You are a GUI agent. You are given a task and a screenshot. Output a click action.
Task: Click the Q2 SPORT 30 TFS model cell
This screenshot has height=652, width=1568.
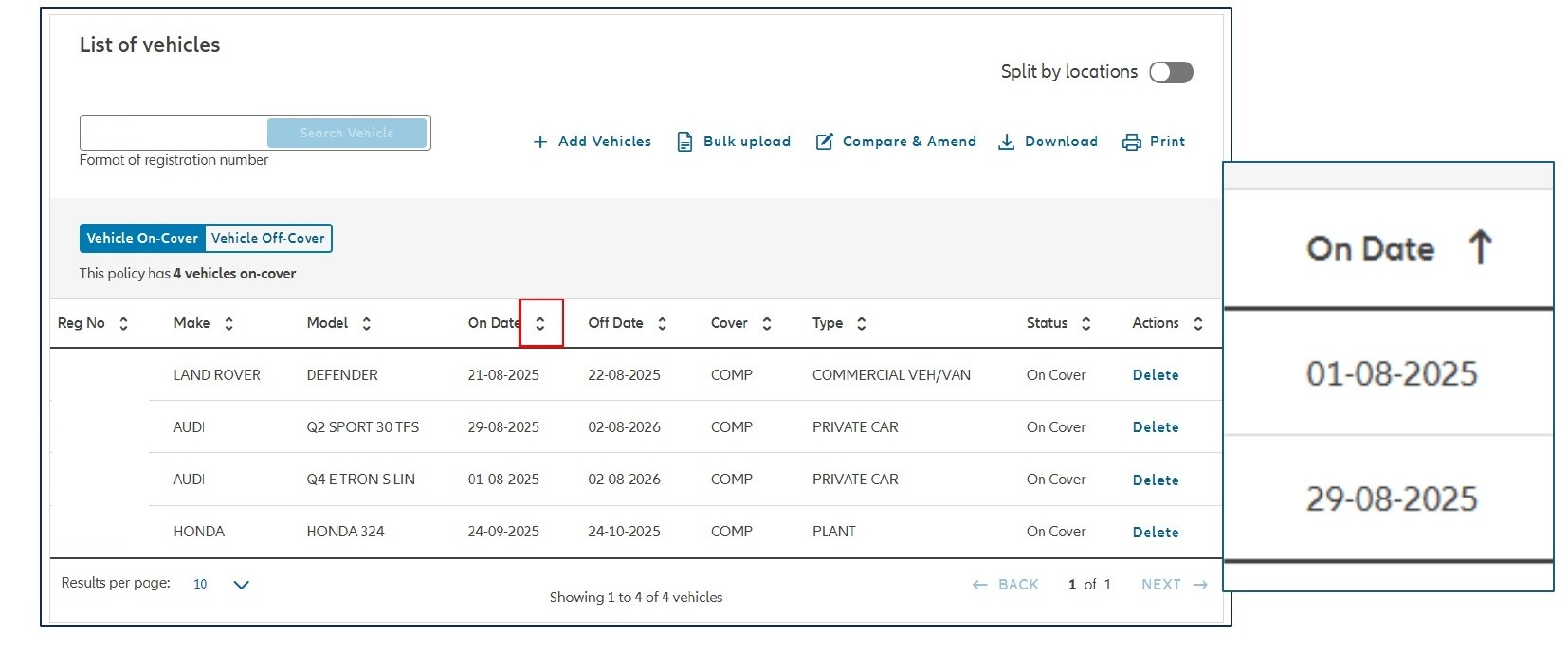[363, 427]
